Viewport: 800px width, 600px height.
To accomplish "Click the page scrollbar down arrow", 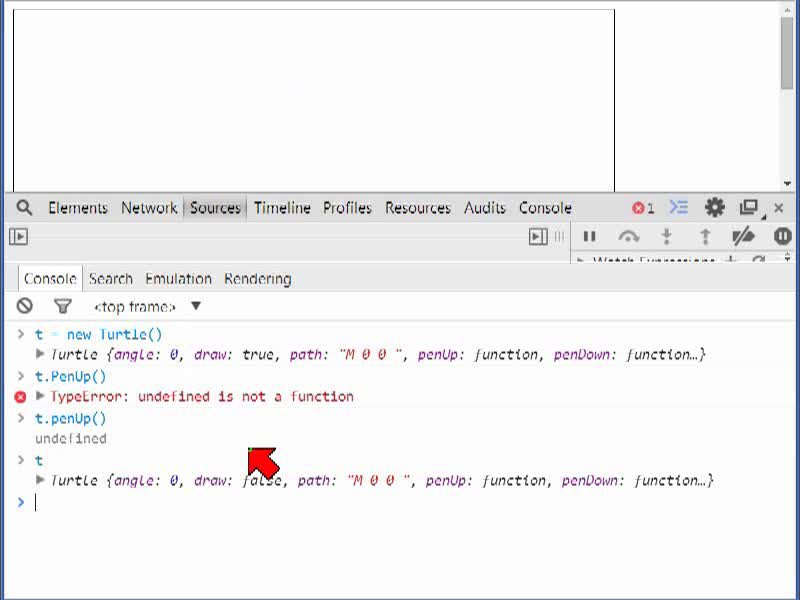I will click(x=787, y=183).
